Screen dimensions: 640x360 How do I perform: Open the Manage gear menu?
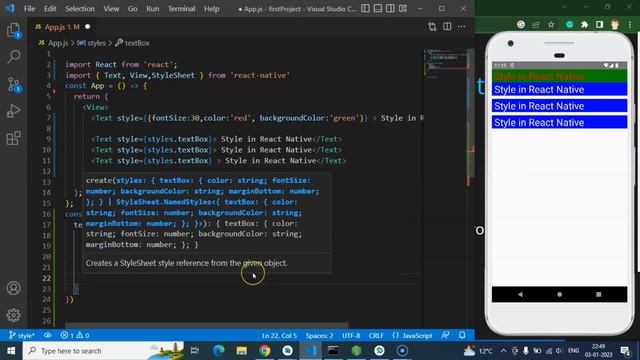[x=13, y=315]
